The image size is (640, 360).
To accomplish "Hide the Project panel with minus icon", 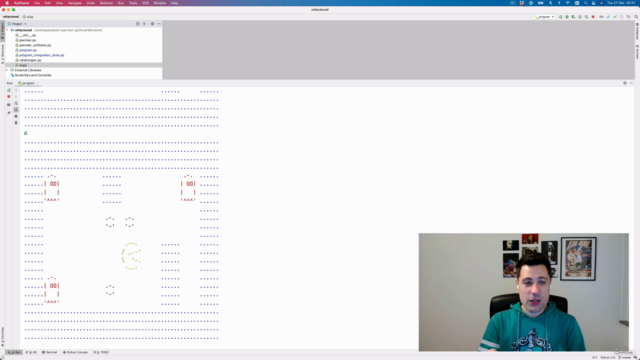I will [x=159, y=24].
